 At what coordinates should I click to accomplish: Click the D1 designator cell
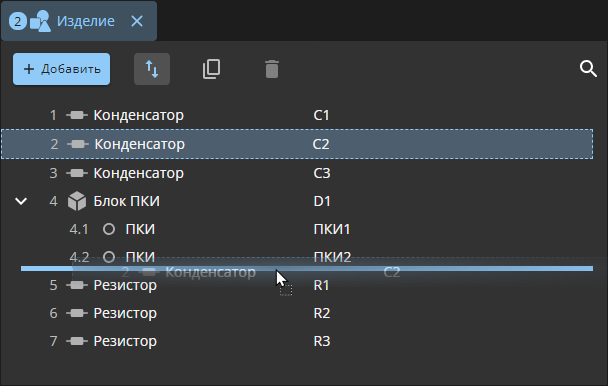click(x=322, y=201)
